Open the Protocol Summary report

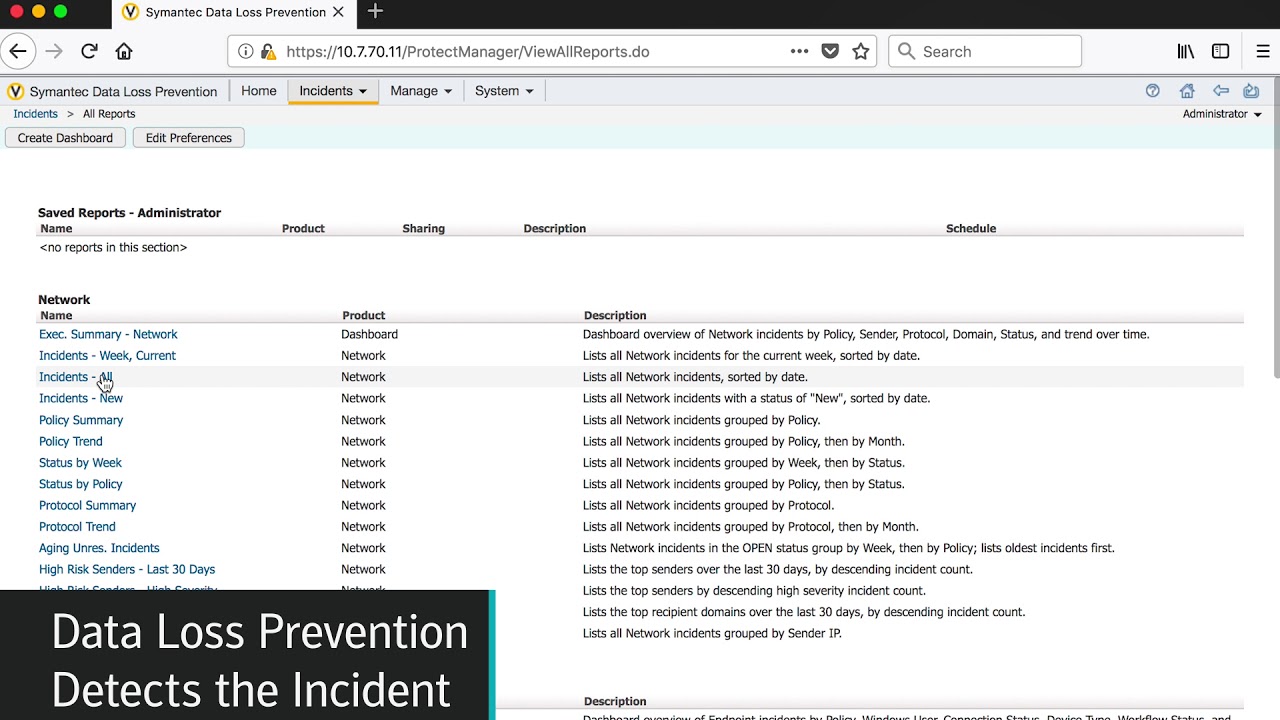pos(88,505)
